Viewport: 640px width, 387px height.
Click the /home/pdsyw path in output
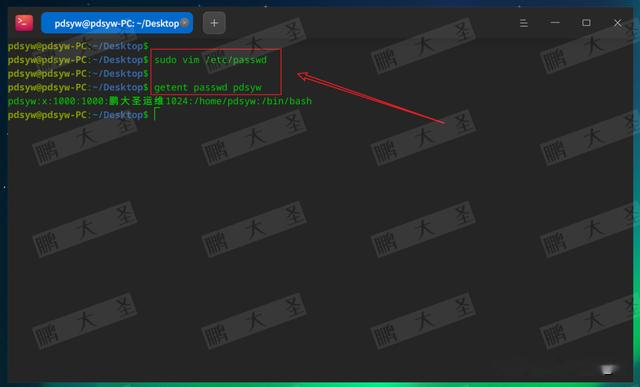click(228, 101)
